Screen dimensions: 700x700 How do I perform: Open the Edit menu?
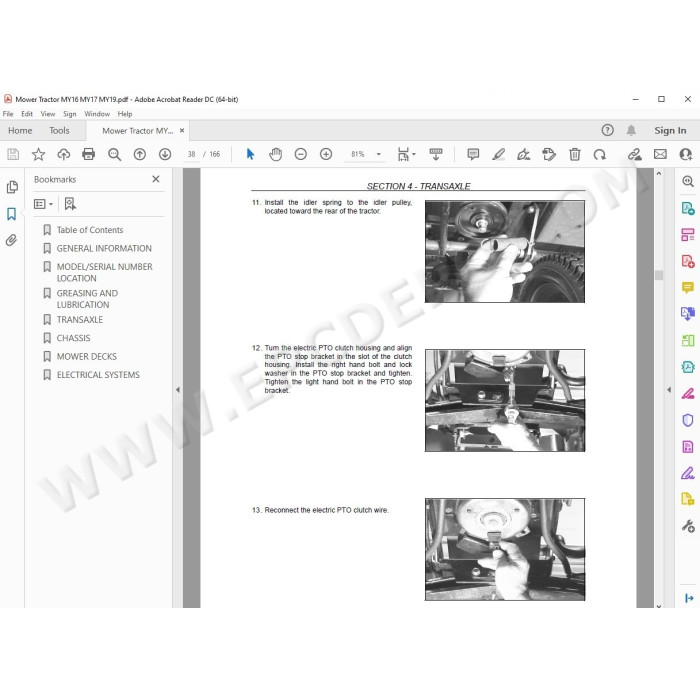pyautogui.click(x=27, y=114)
